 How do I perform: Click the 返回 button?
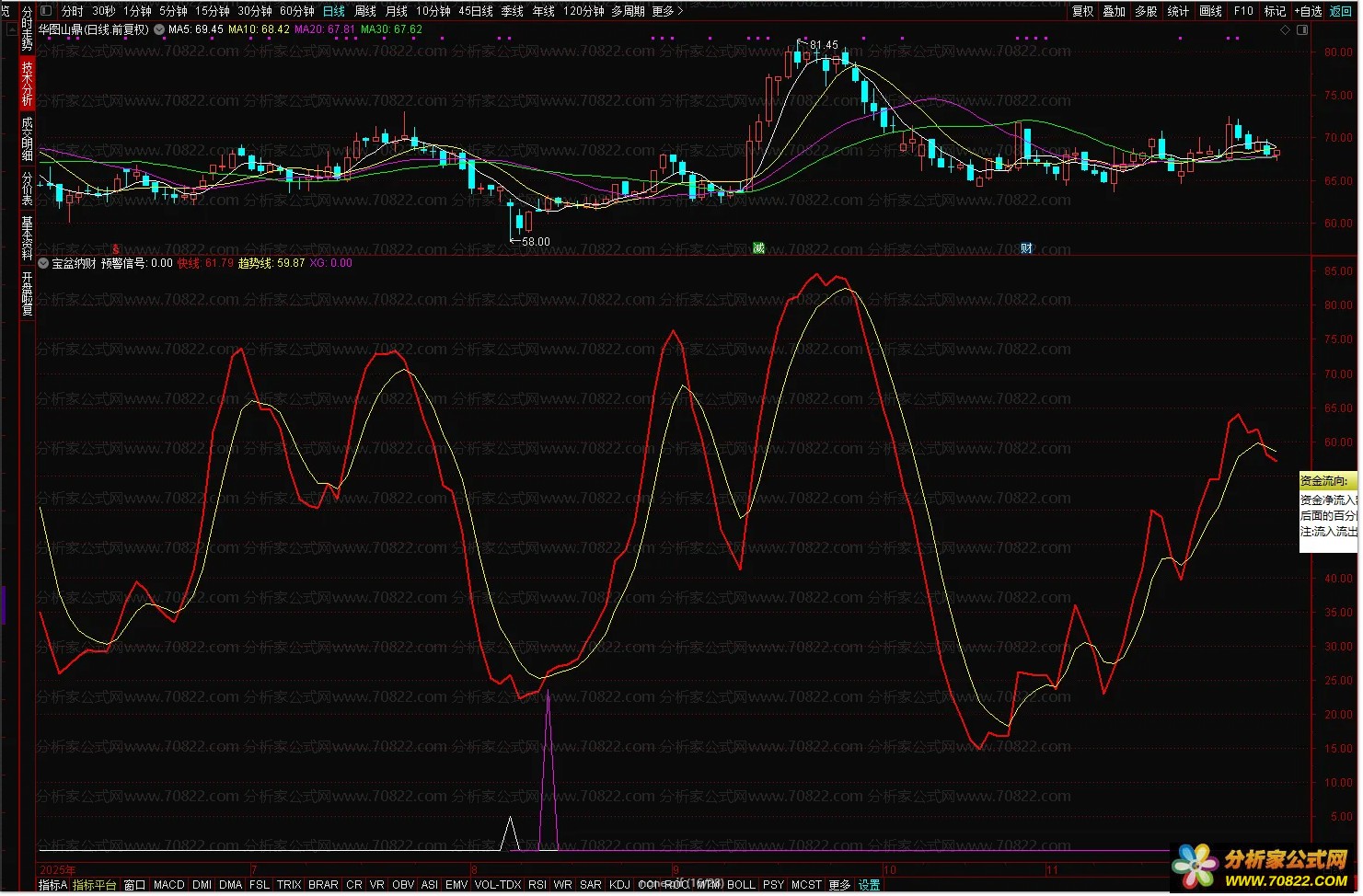1341,11
